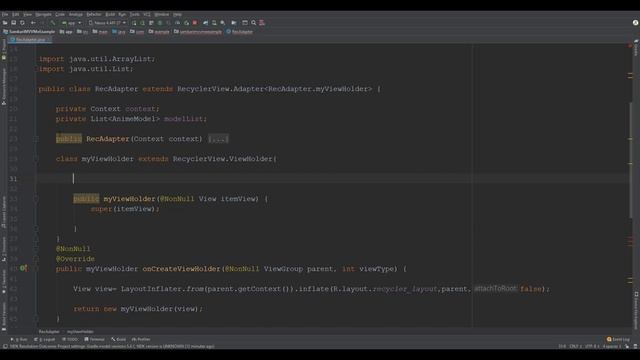This screenshot has height=360, width=640.
Task: Click the Sync Project with Gradle icon
Action: tap(206, 23)
